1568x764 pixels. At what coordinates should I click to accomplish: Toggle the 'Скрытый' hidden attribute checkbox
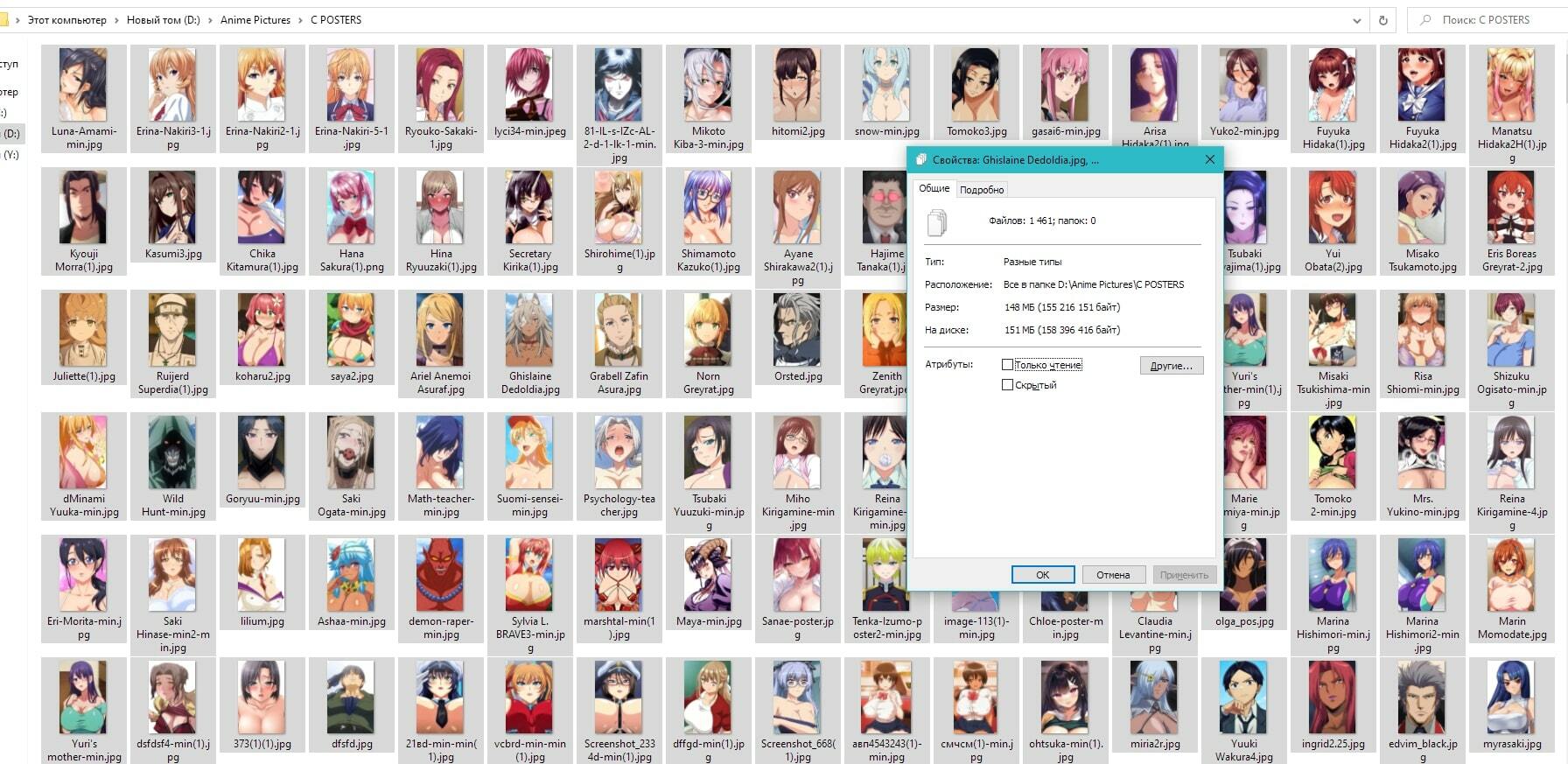point(1007,385)
